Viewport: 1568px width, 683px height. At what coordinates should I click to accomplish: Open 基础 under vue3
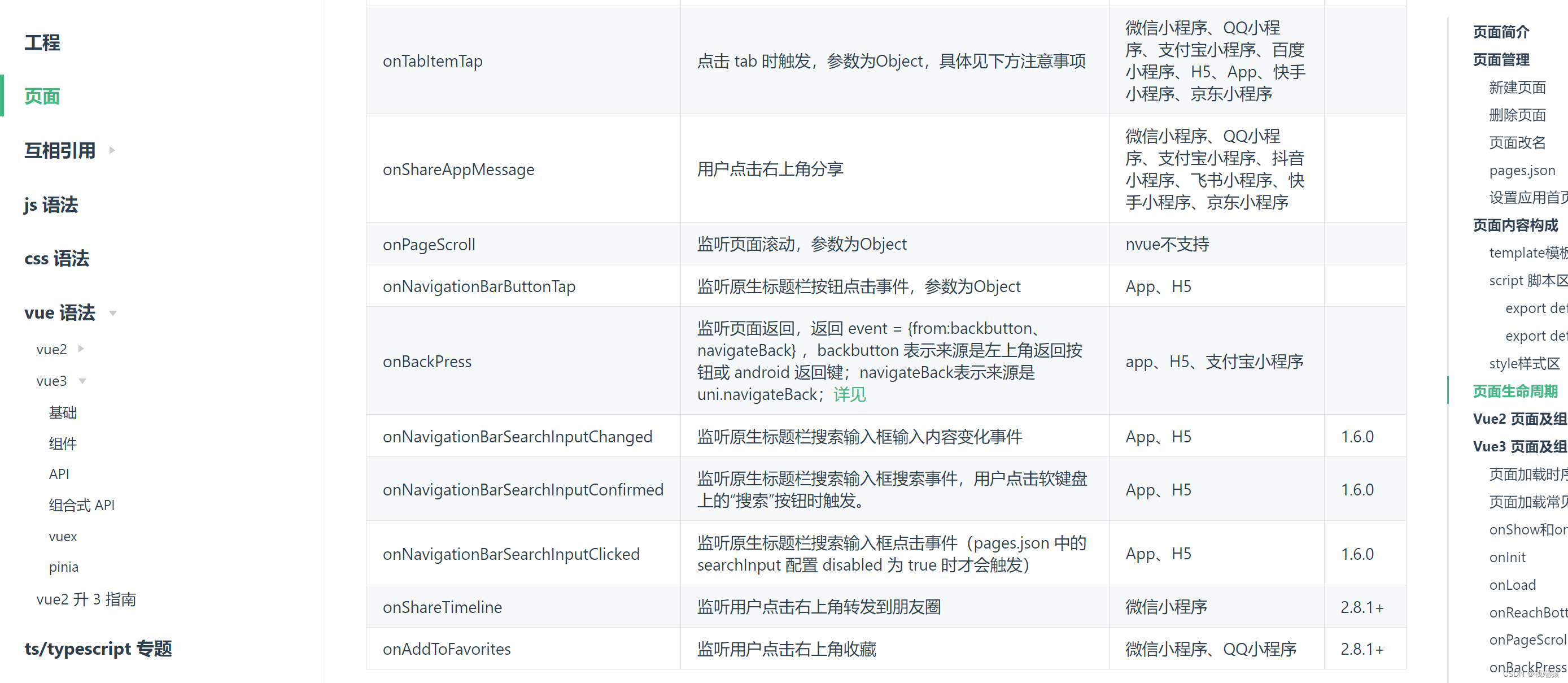[62, 412]
